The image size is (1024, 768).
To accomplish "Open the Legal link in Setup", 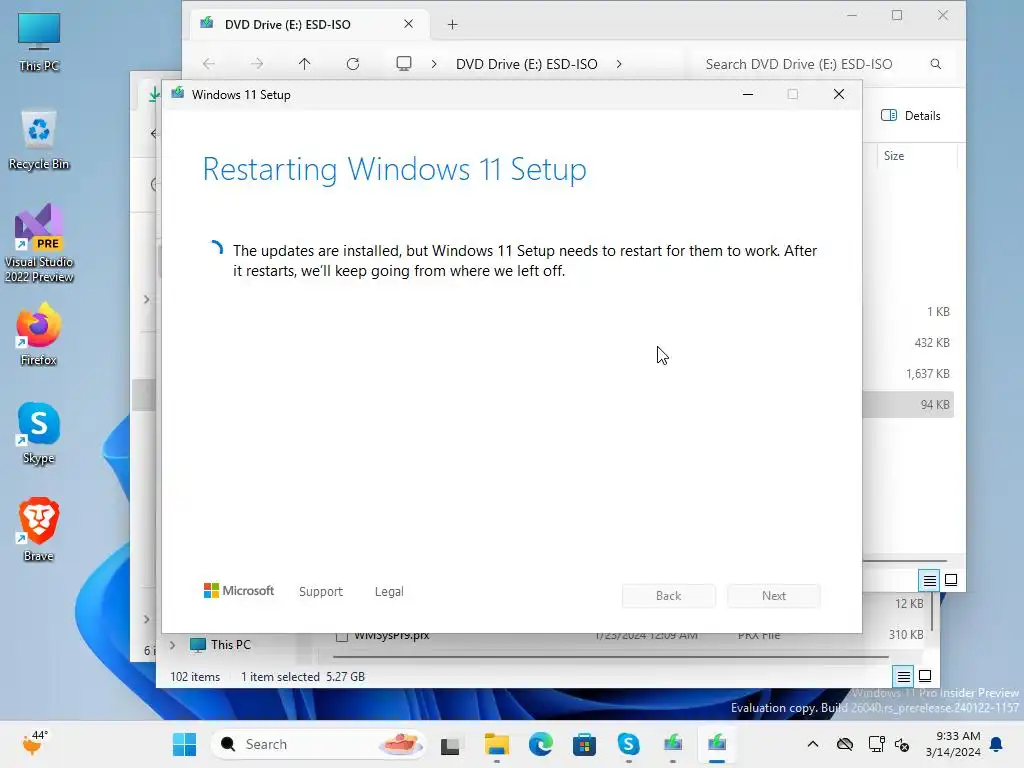I will pyautogui.click(x=389, y=592).
